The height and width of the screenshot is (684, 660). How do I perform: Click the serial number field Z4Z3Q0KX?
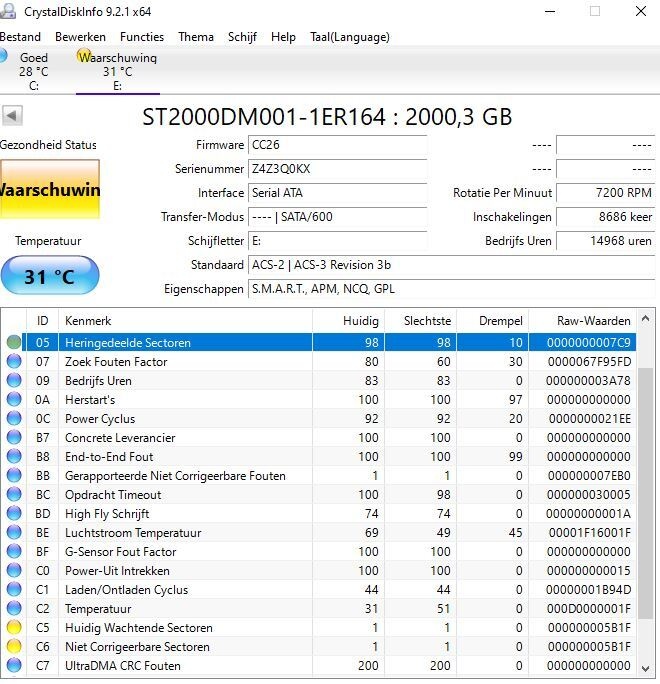coord(337,169)
